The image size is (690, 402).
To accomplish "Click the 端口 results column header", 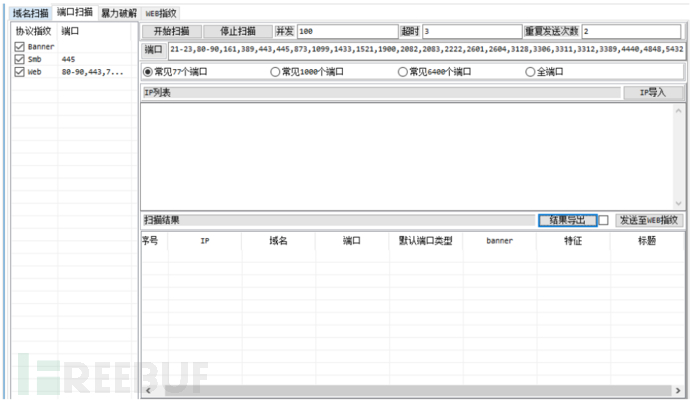I will pyautogui.click(x=352, y=241).
